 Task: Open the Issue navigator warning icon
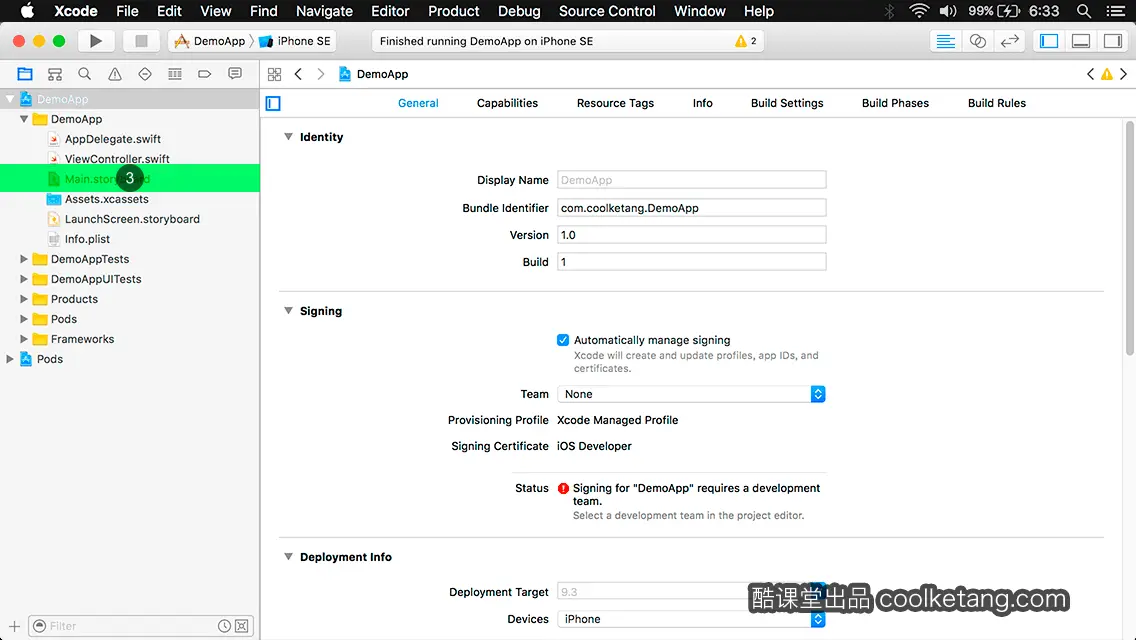[115, 74]
